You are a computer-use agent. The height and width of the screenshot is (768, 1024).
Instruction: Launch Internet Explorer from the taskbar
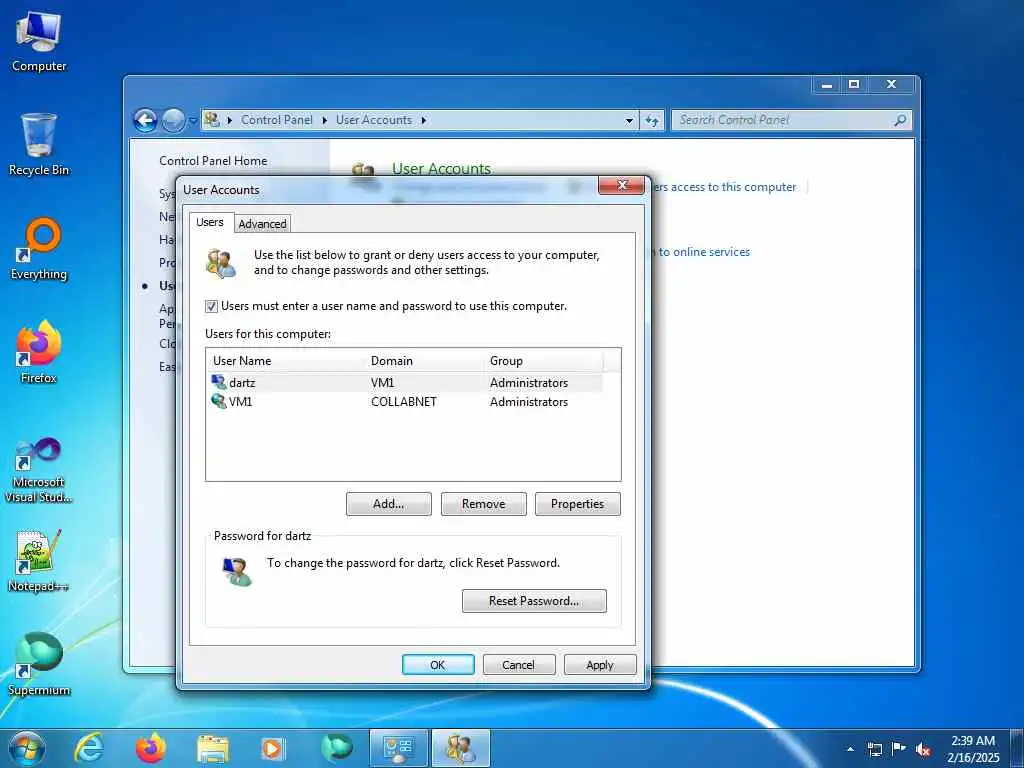pos(88,748)
